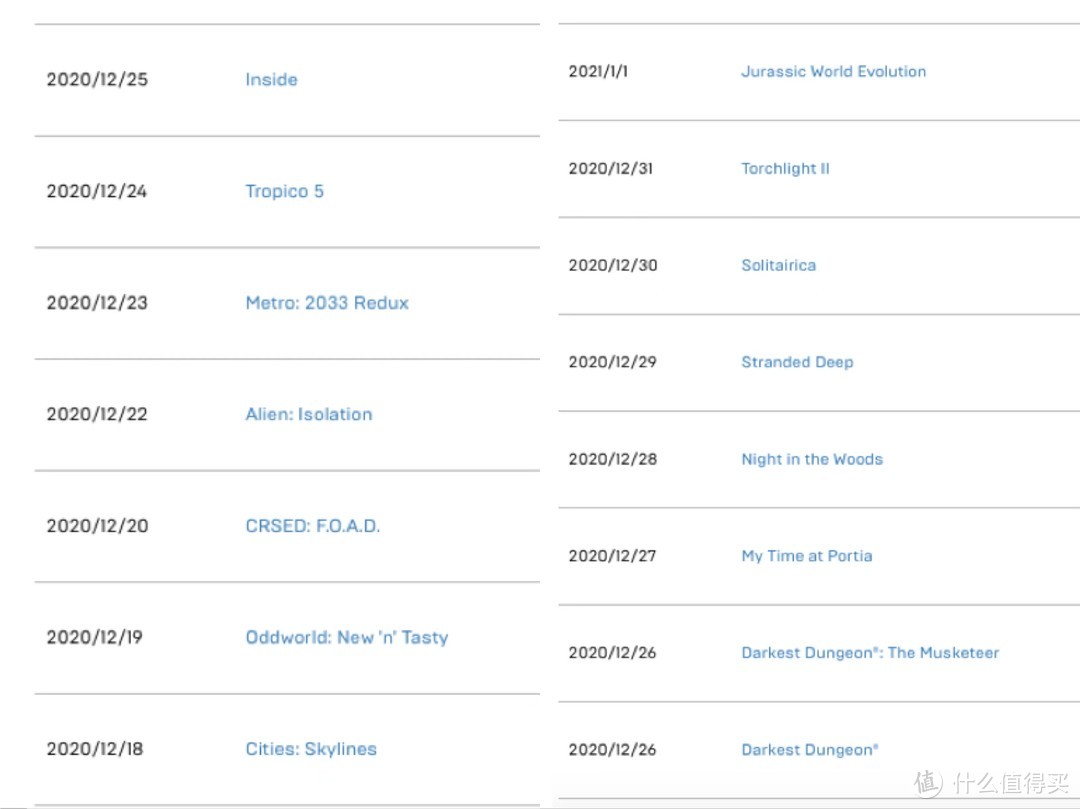Viewport: 1080px width, 809px height.
Task: Click the Tropico 5 link
Action: pyautogui.click(x=284, y=191)
